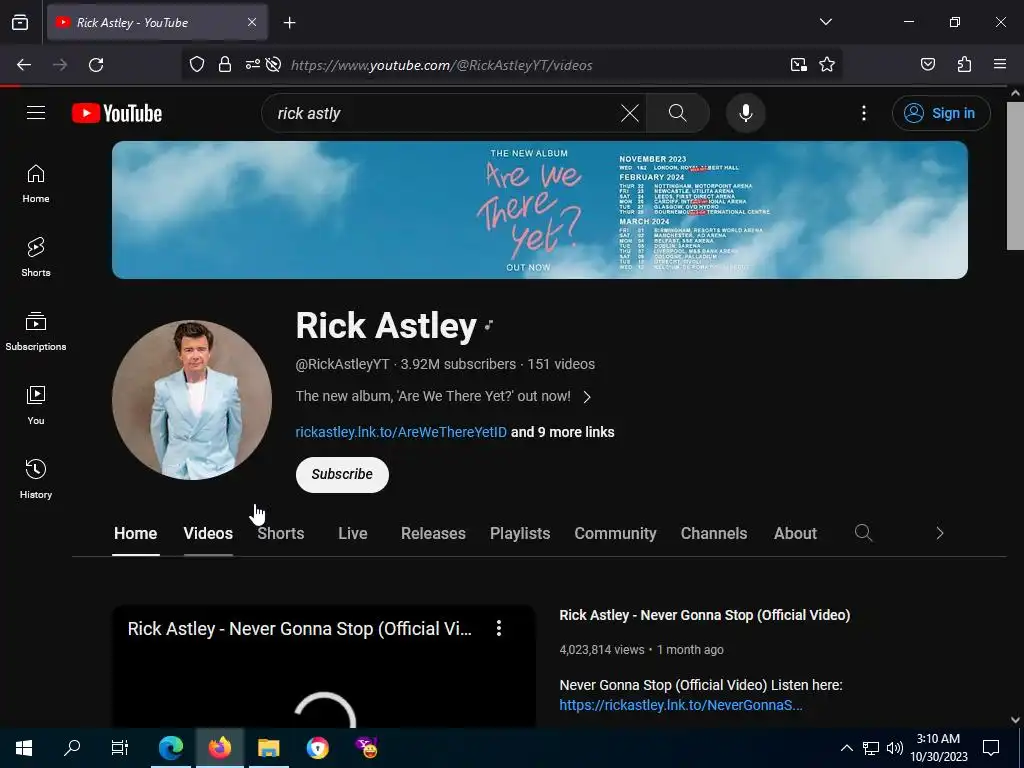Switch to the Channels tab
The width and height of the screenshot is (1024, 768).
click(x=714, y=533)
